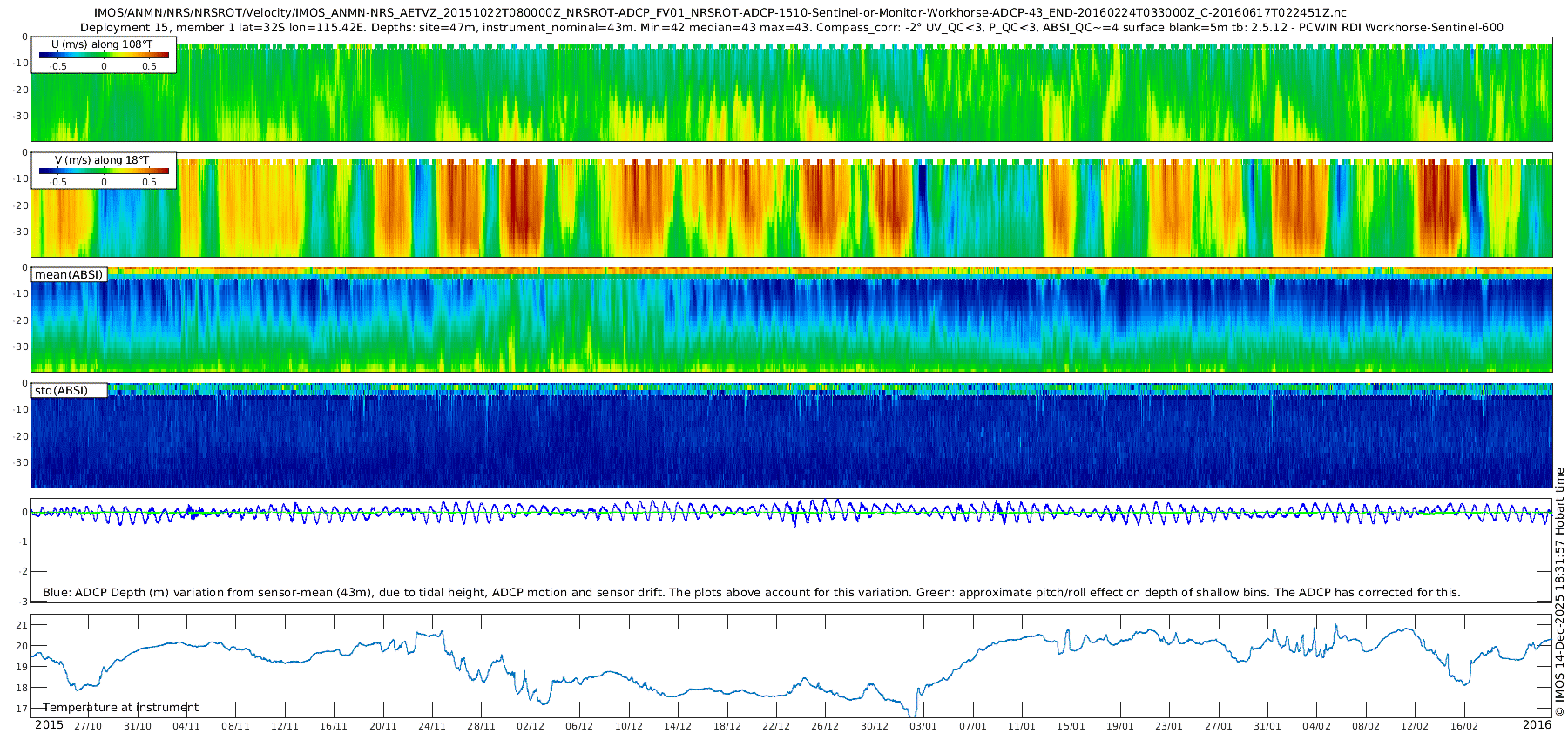Click the '-1' tick on depth variation axis
The image size is (1568, 740).
click(24, 542)
